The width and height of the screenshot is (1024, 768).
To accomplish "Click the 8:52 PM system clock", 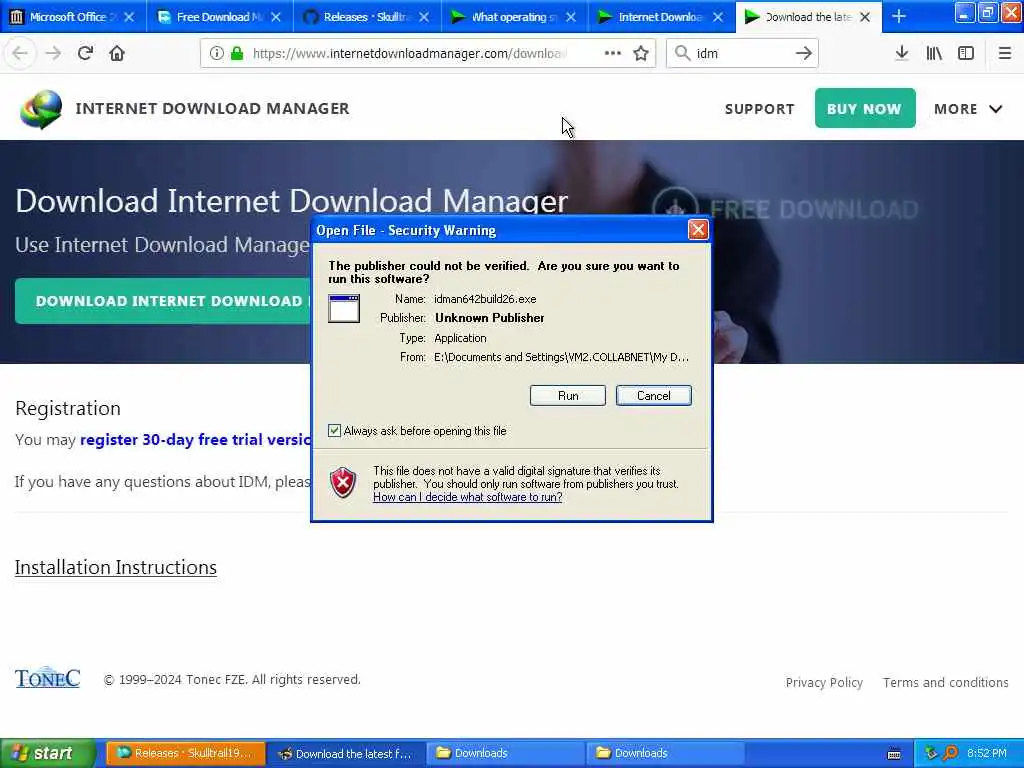I will [x=987, y=754].
